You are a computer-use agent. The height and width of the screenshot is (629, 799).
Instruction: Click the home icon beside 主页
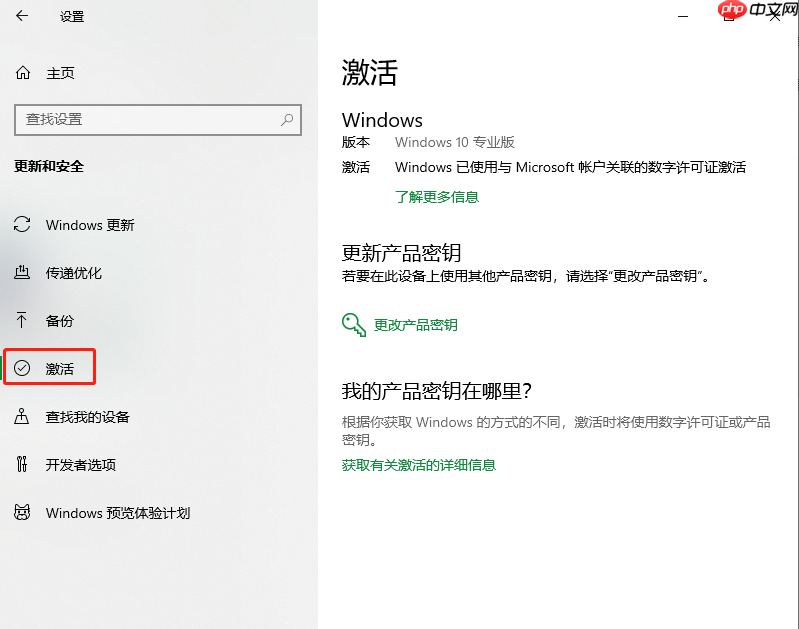(23, 73)
